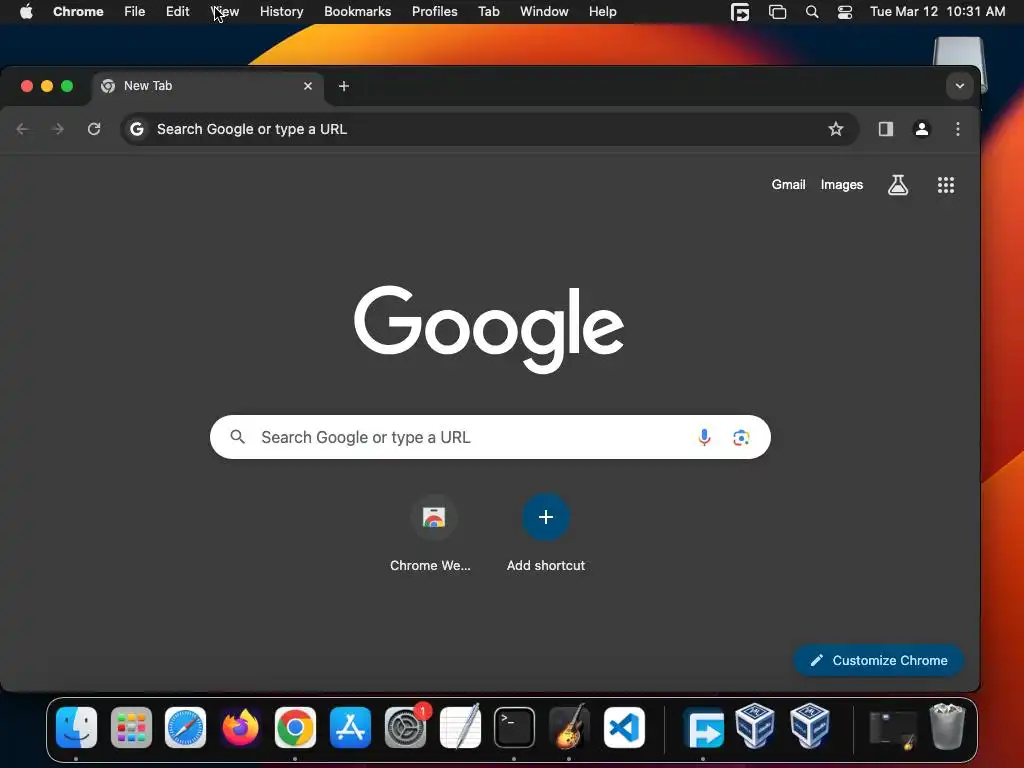The height and width of the screenshot is (768, 1024).
Task: Open the Edit menu
Action: [177, 12]
